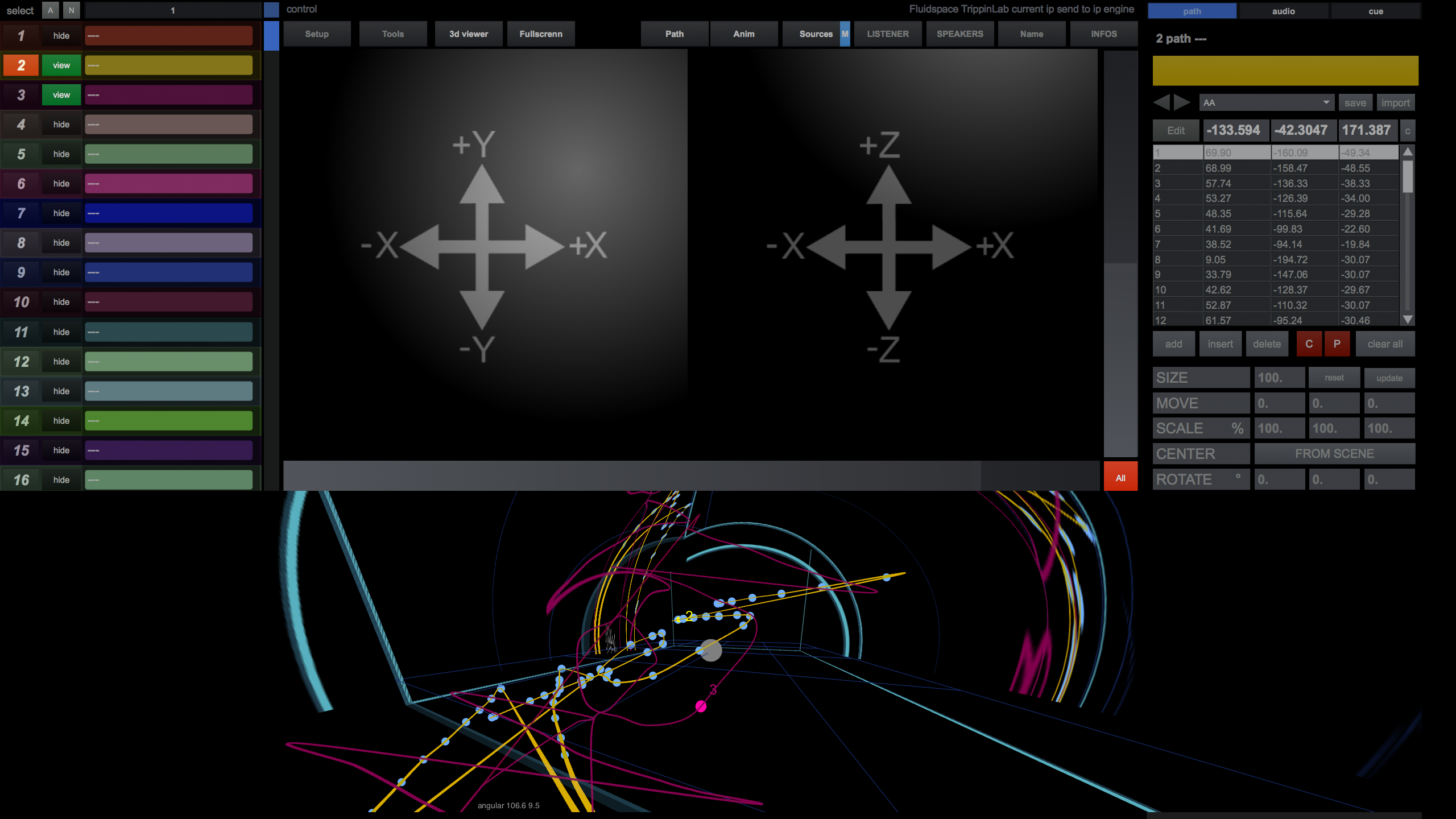Image resolution: width=1456 pixels, height=819 pixels.
Task: Open the AA path preset dropdown
Action: (1267, 102)
